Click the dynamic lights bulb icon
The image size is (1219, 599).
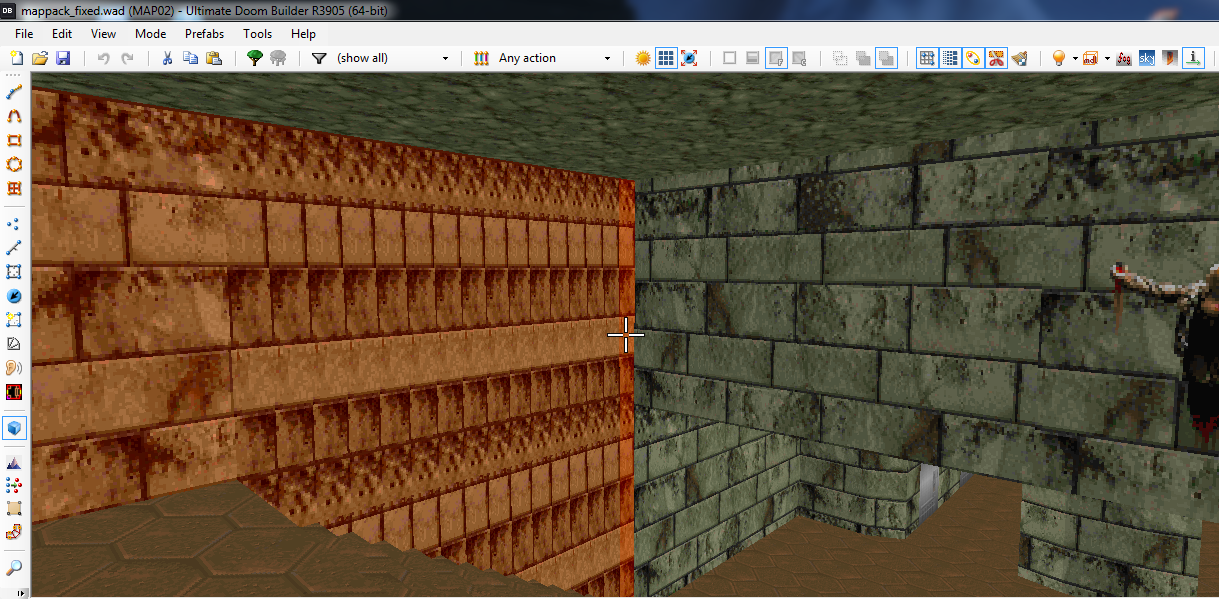pyautogui.click(x=1059, y=58)
